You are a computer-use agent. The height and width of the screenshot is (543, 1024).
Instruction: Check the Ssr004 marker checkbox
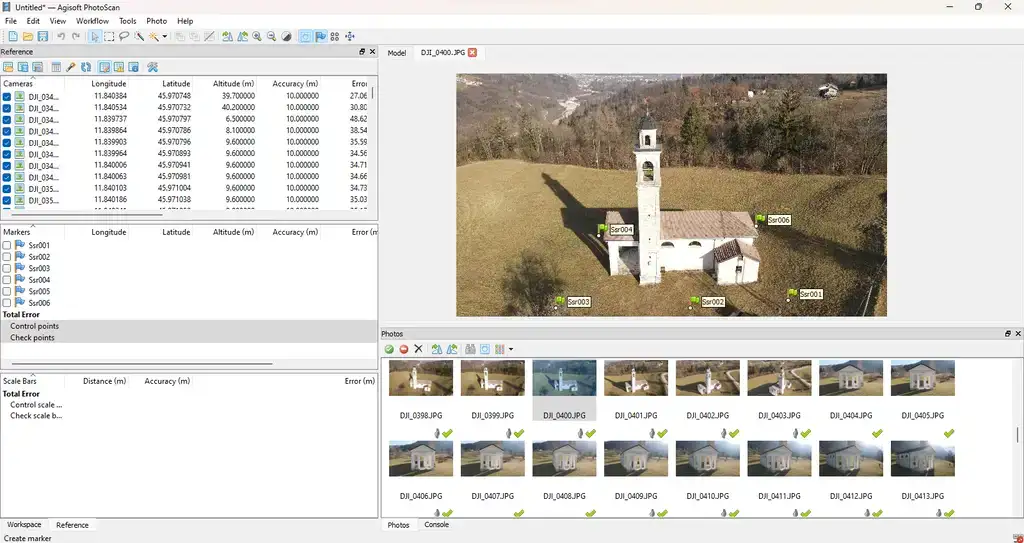(x=7, y=280)
